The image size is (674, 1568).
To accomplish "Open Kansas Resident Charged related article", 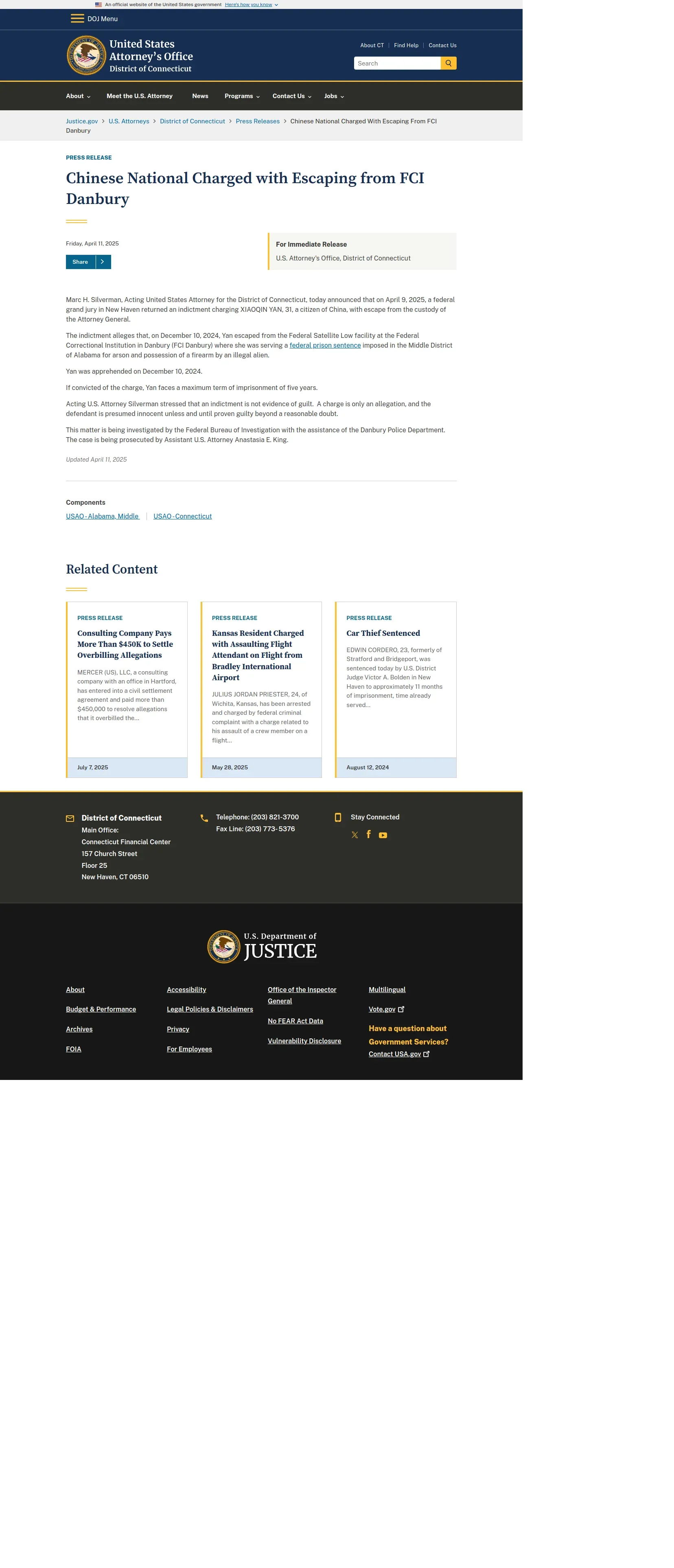I will point(258,655).
